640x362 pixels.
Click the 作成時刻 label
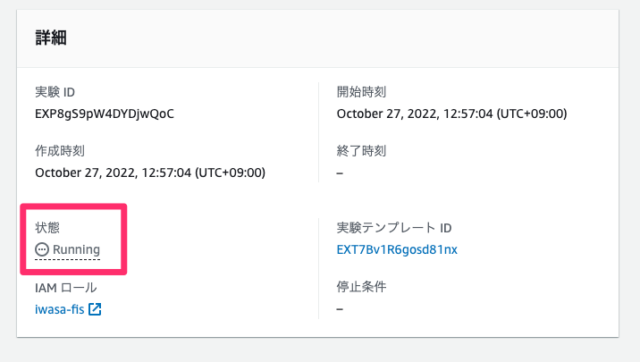click(60, 151)
